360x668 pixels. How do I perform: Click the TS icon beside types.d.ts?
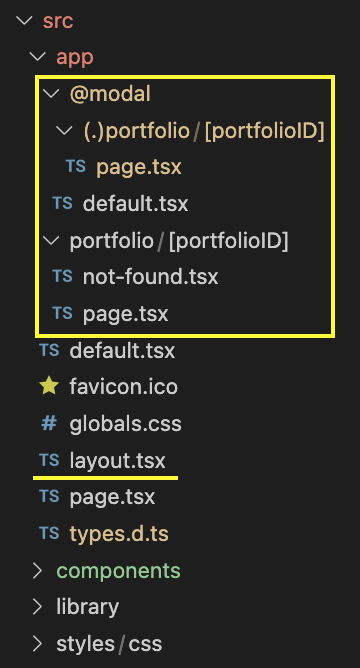coord(49,533)
